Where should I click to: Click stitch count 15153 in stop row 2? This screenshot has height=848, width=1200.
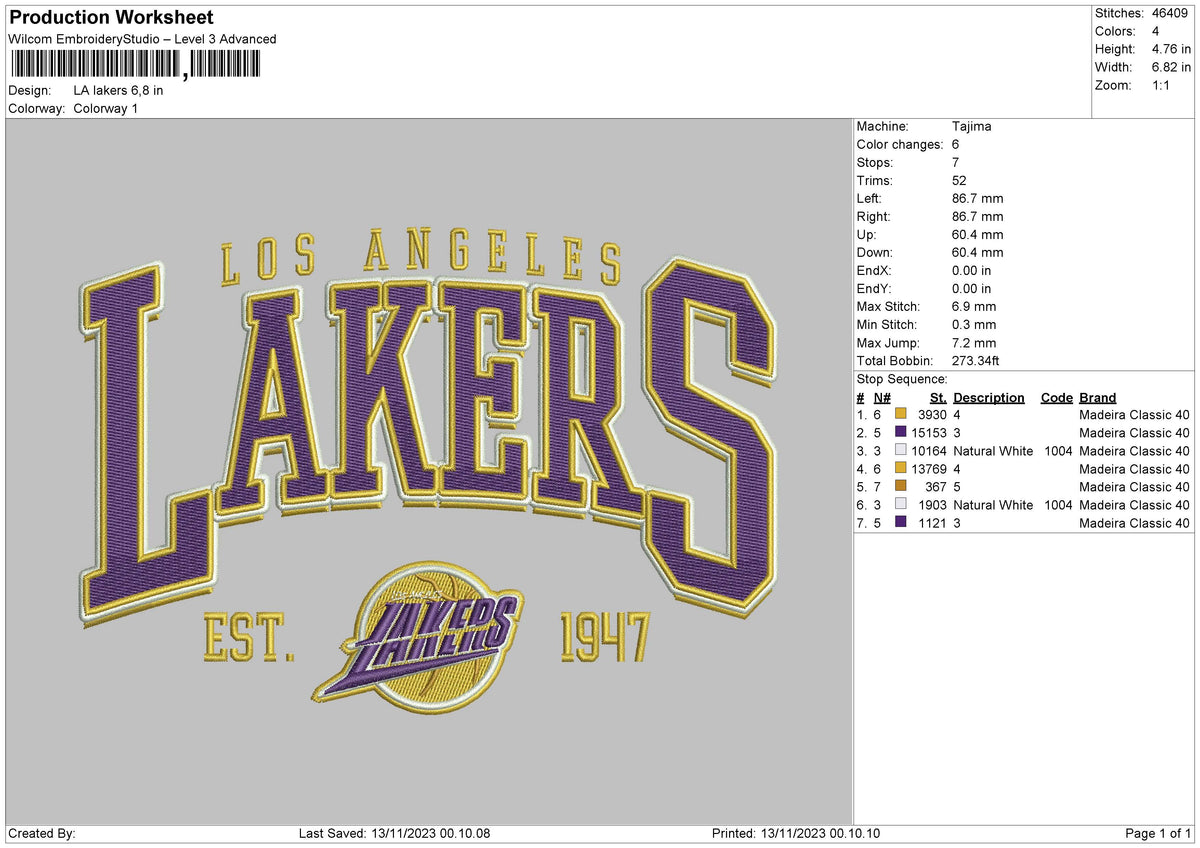click(929, 433)
